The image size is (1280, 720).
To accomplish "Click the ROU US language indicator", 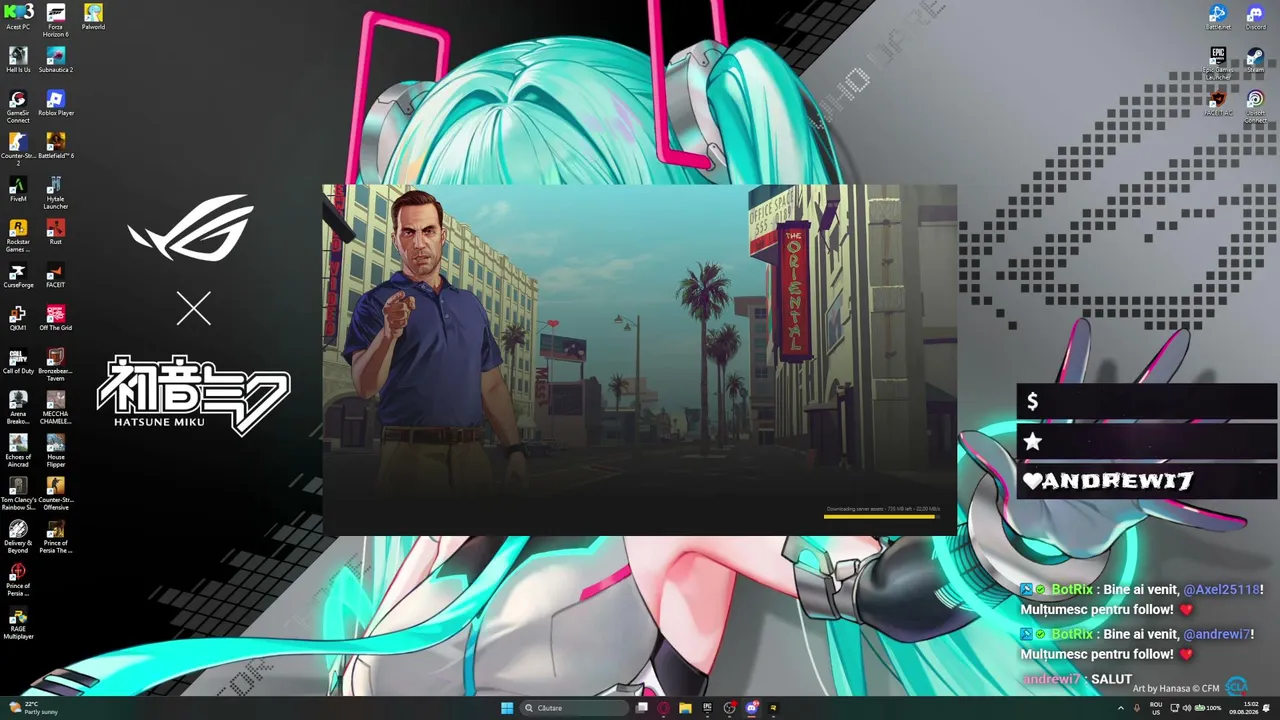I will 1156,708.
